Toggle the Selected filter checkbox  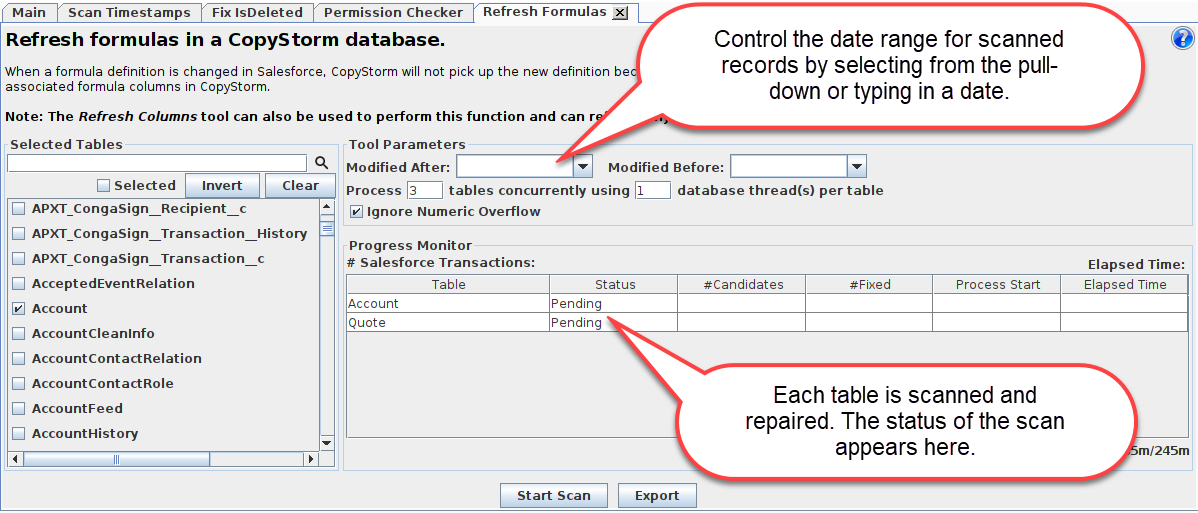103,186
